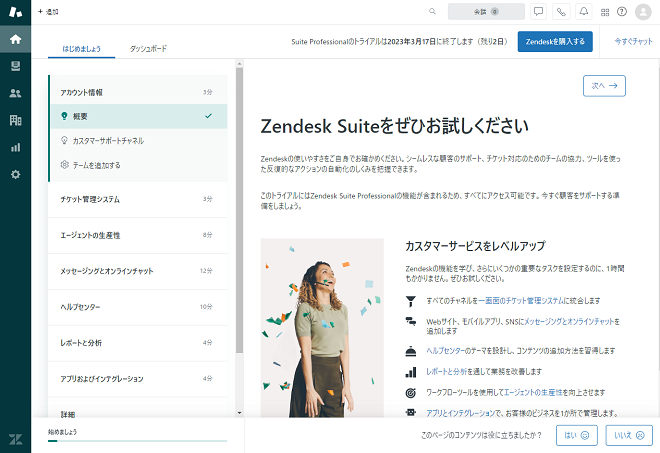This screenshot has height=453, width=660.
Task: Expand the ヘルプセンター section
Action: (138, 307)
